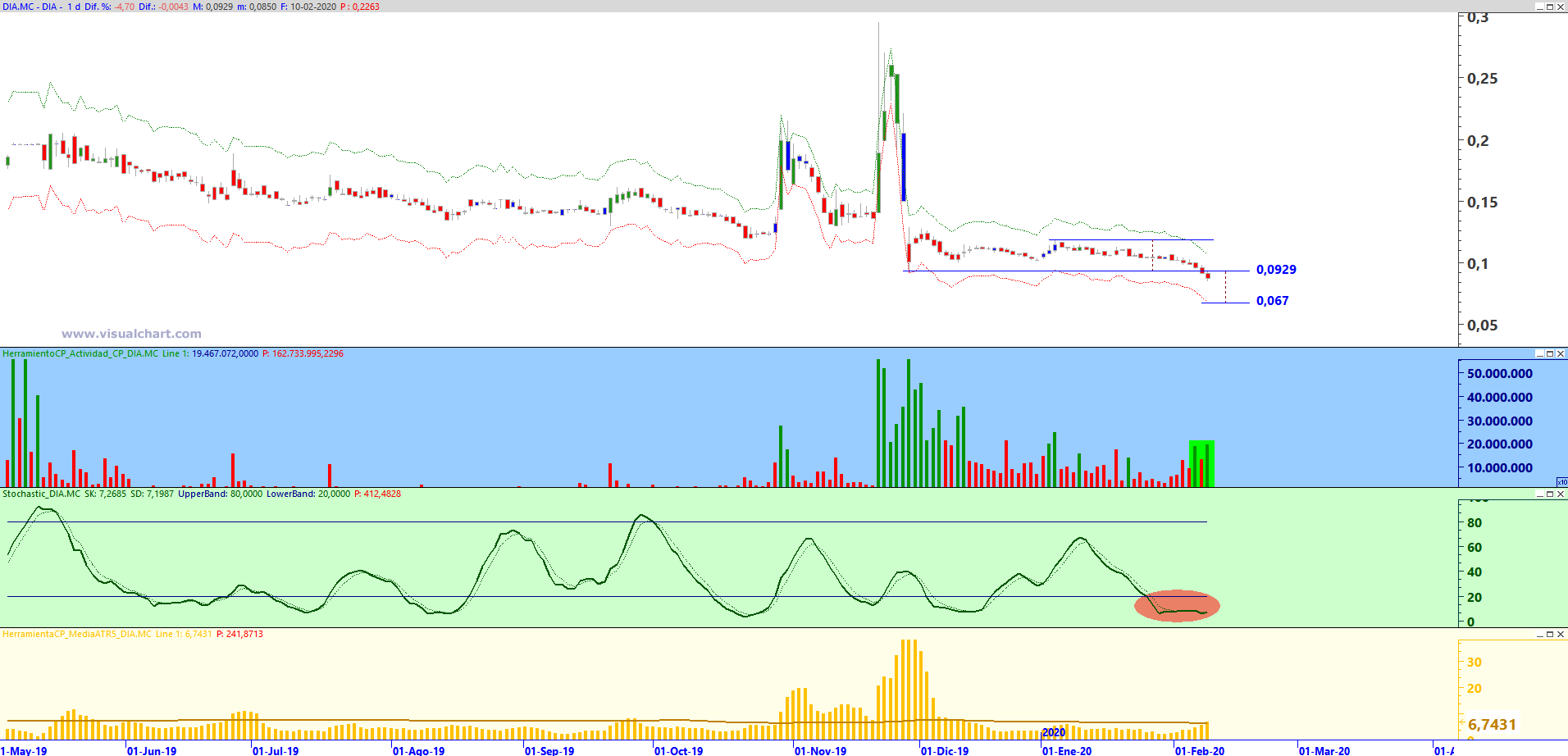Maximize the Actividad volume indicator panel
The image size is (1568, 756).
[x=1550, y=354]
